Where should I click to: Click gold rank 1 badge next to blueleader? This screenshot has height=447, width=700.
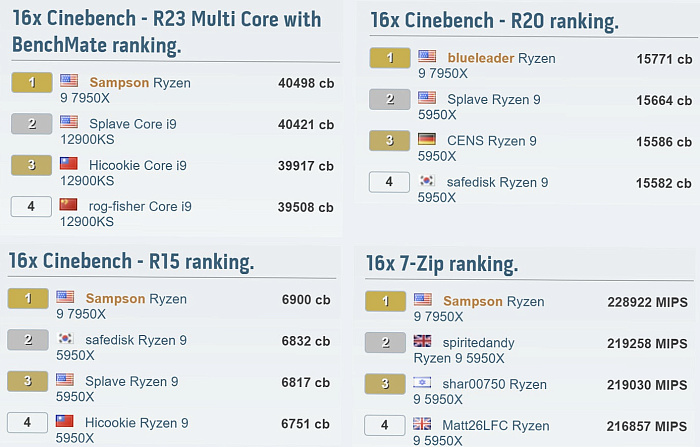[390, 58]
